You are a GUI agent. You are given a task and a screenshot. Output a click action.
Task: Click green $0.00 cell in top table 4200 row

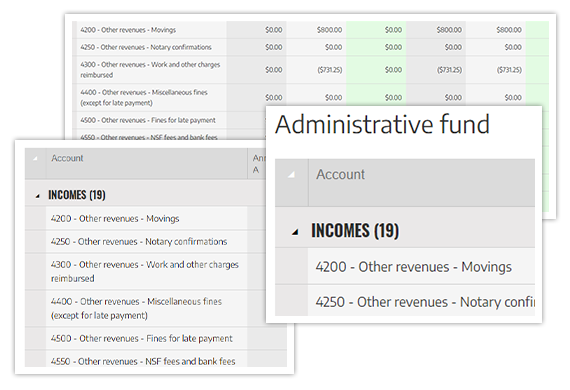click(376, 30)
